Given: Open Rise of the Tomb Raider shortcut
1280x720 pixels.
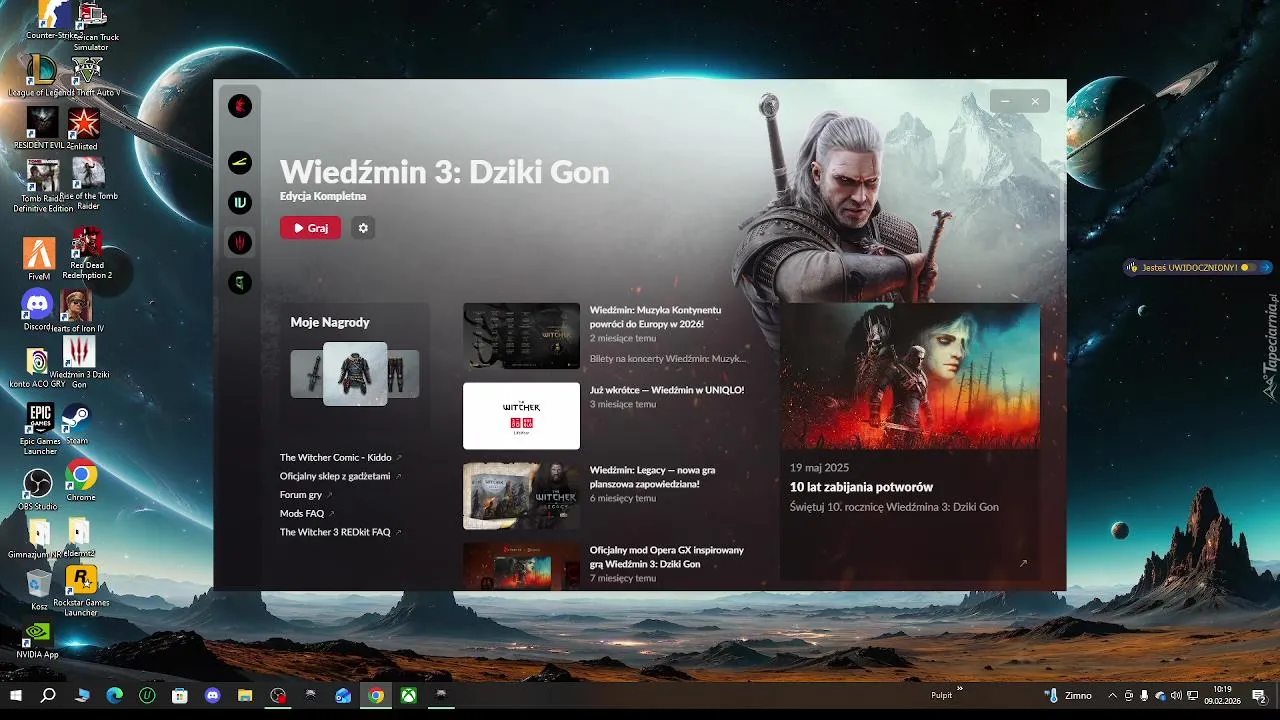Looking at the screenshot, I should [88, 184].
